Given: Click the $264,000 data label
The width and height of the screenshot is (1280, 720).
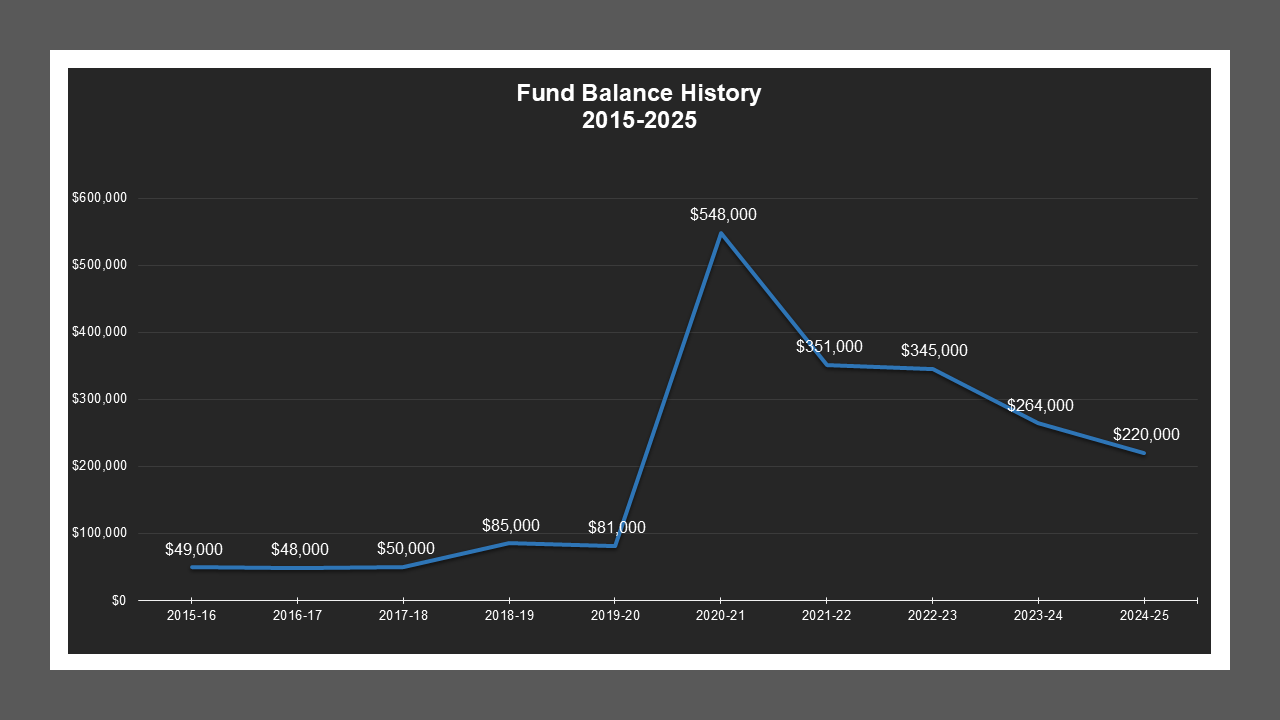Looking at the screenshot, I should (1041, 405).
